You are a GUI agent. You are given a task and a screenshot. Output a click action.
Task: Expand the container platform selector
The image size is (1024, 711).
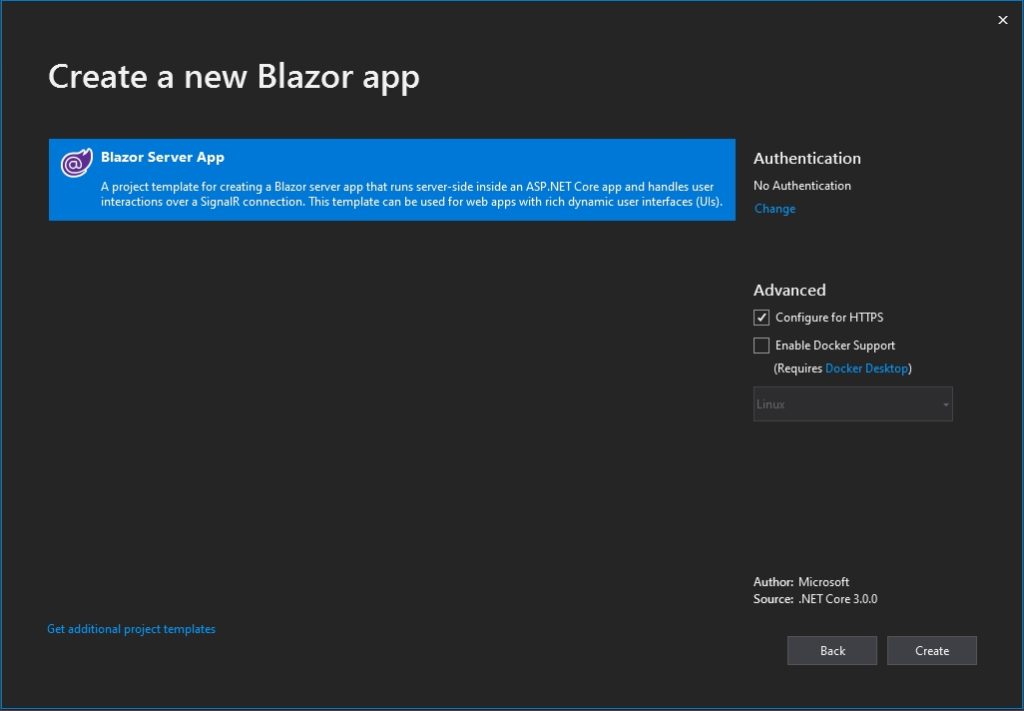tap(852, 404)
